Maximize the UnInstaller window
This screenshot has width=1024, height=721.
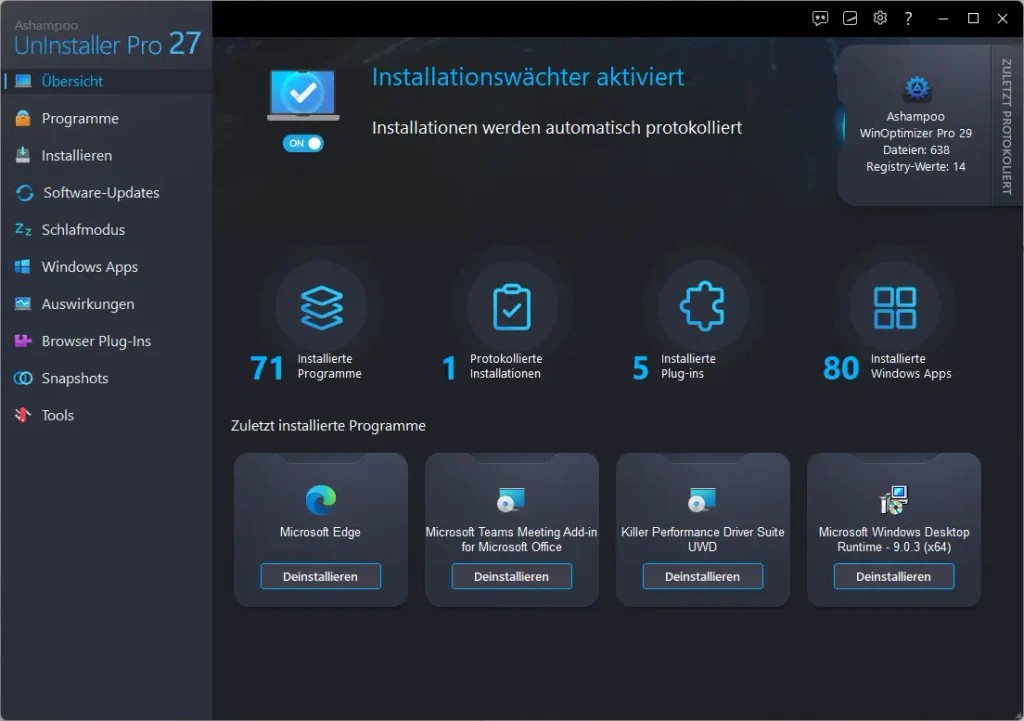tap(973, 18)
